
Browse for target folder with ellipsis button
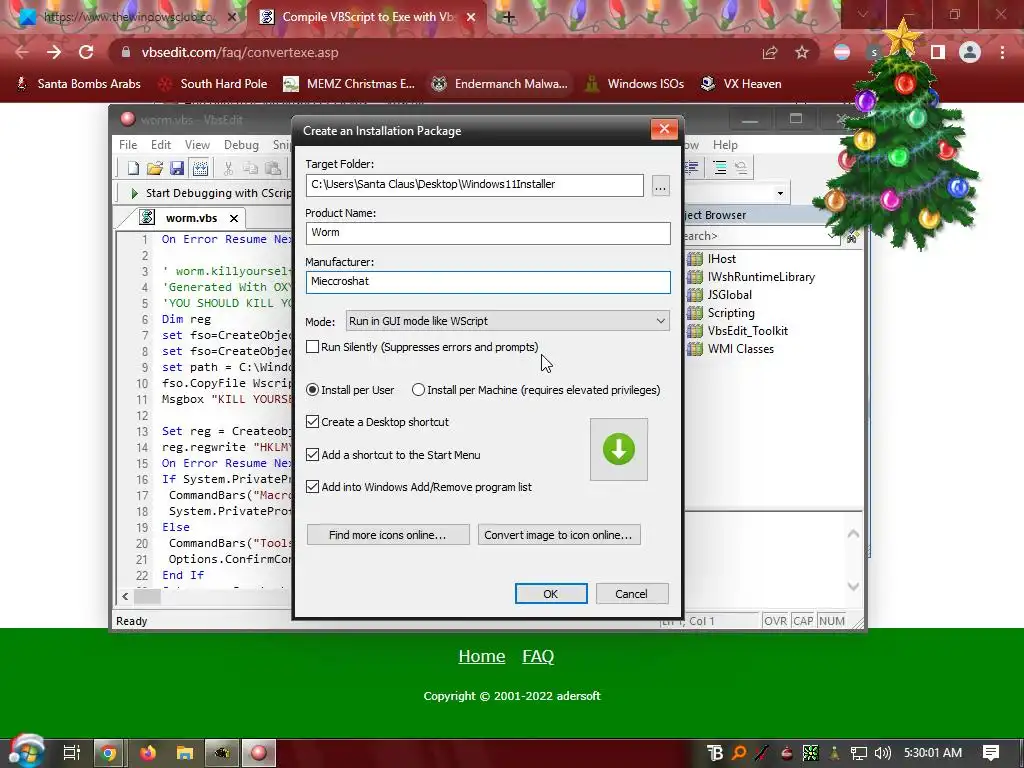(660, 185)
